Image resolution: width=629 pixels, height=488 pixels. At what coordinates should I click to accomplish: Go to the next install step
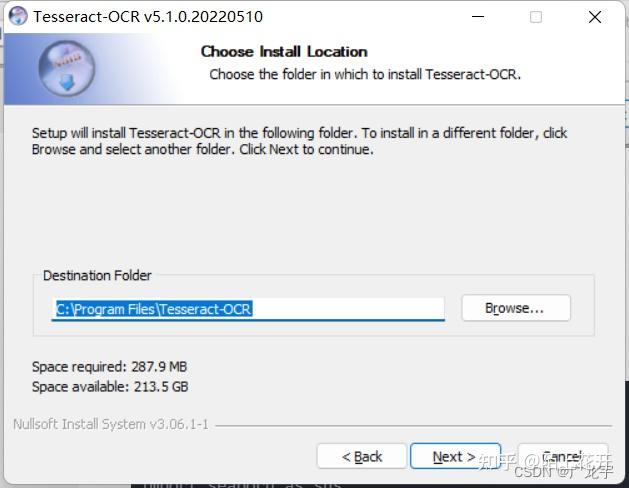tap(455, 456)
